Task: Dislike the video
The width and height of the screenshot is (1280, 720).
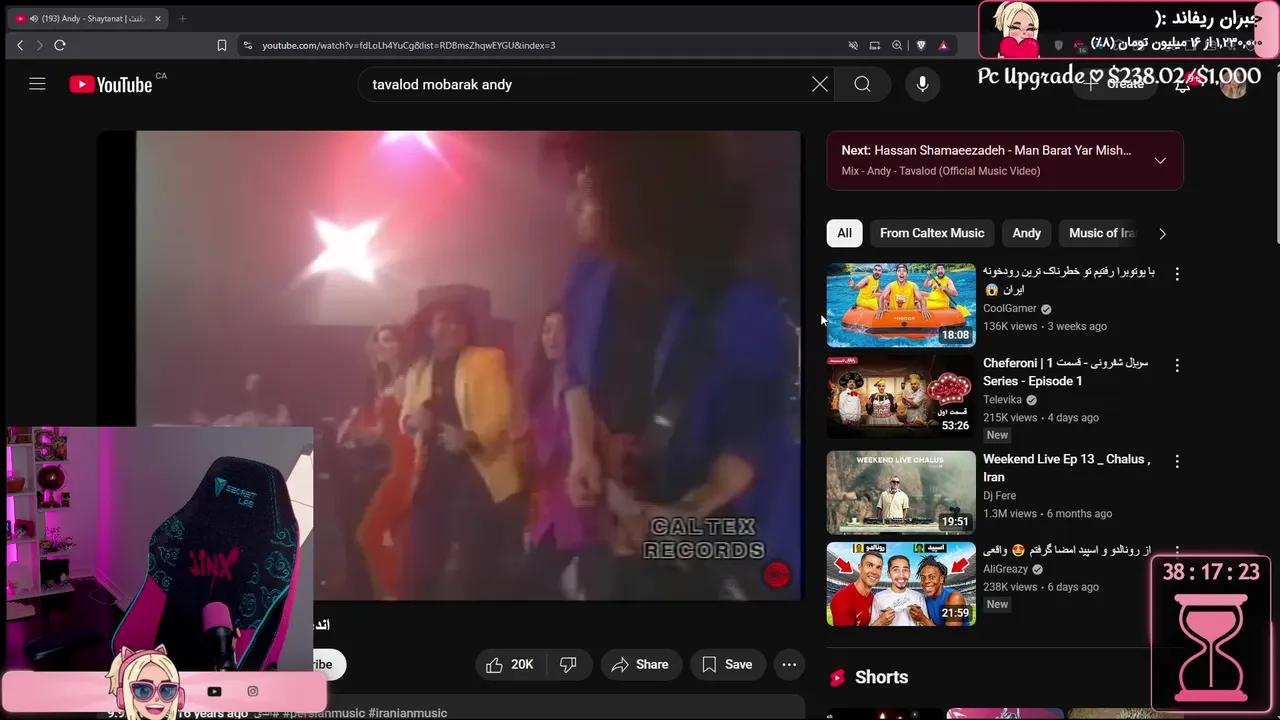Action: 568,664
